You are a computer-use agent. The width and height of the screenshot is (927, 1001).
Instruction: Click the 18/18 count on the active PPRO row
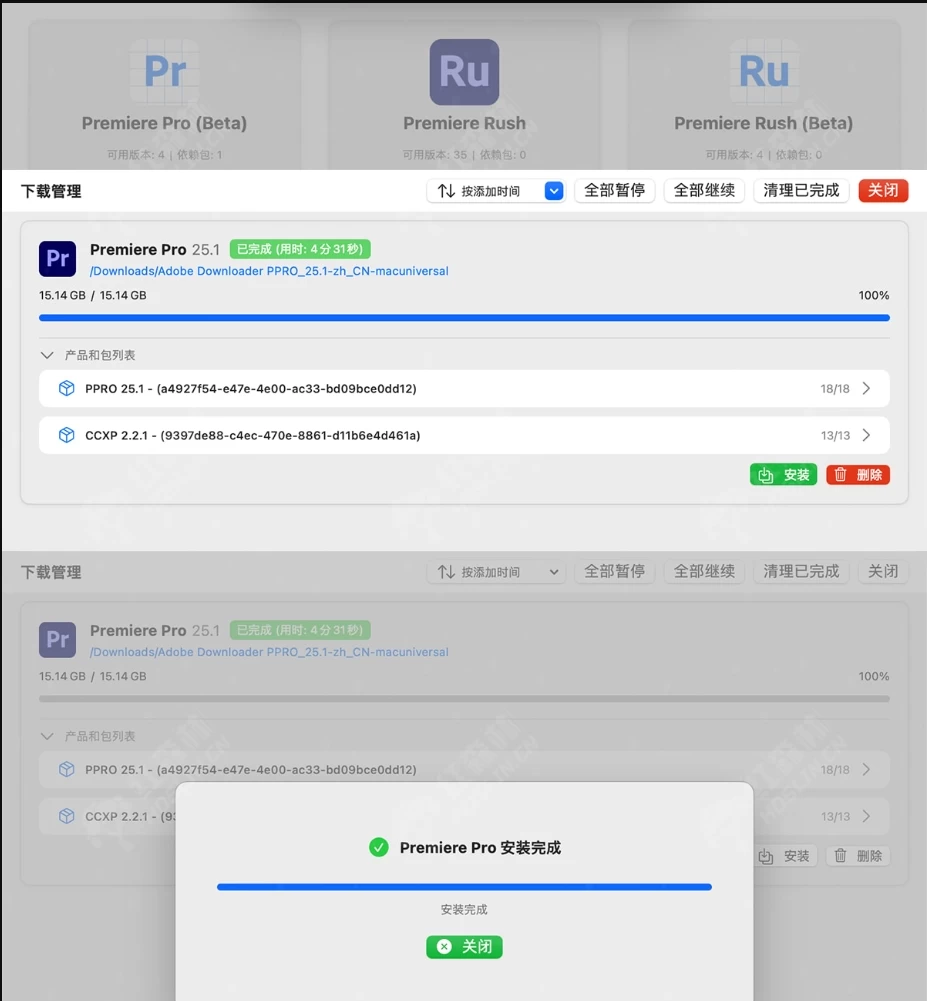tap(835, 388)
